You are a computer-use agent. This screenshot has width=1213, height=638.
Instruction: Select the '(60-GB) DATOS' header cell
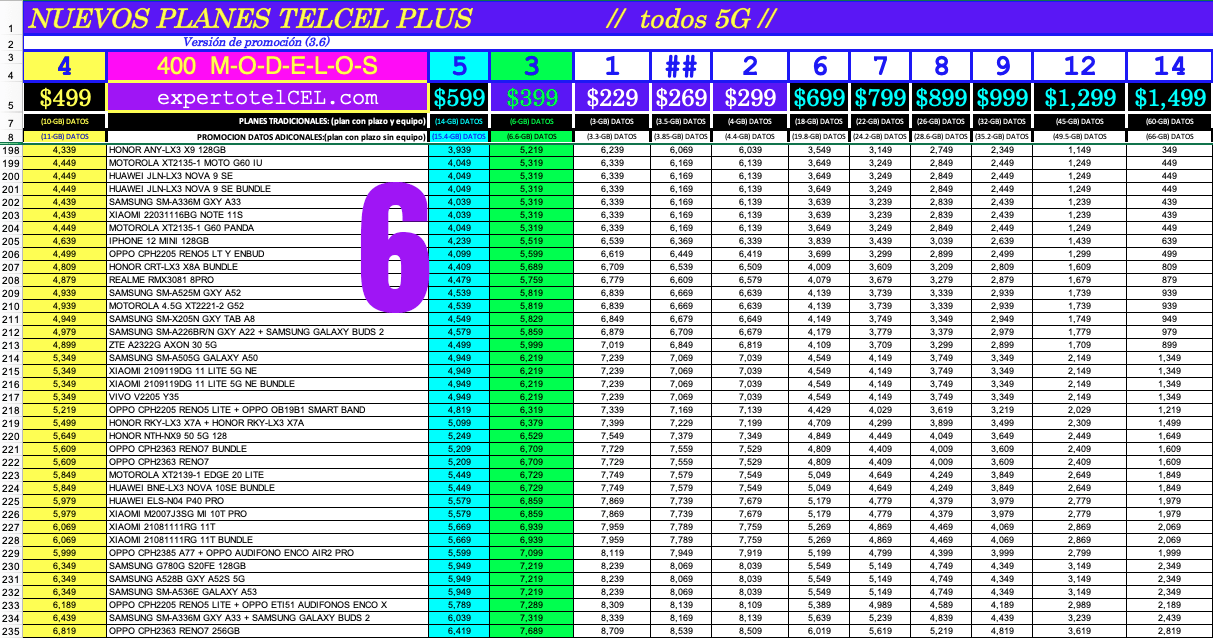pos(1170,122)
